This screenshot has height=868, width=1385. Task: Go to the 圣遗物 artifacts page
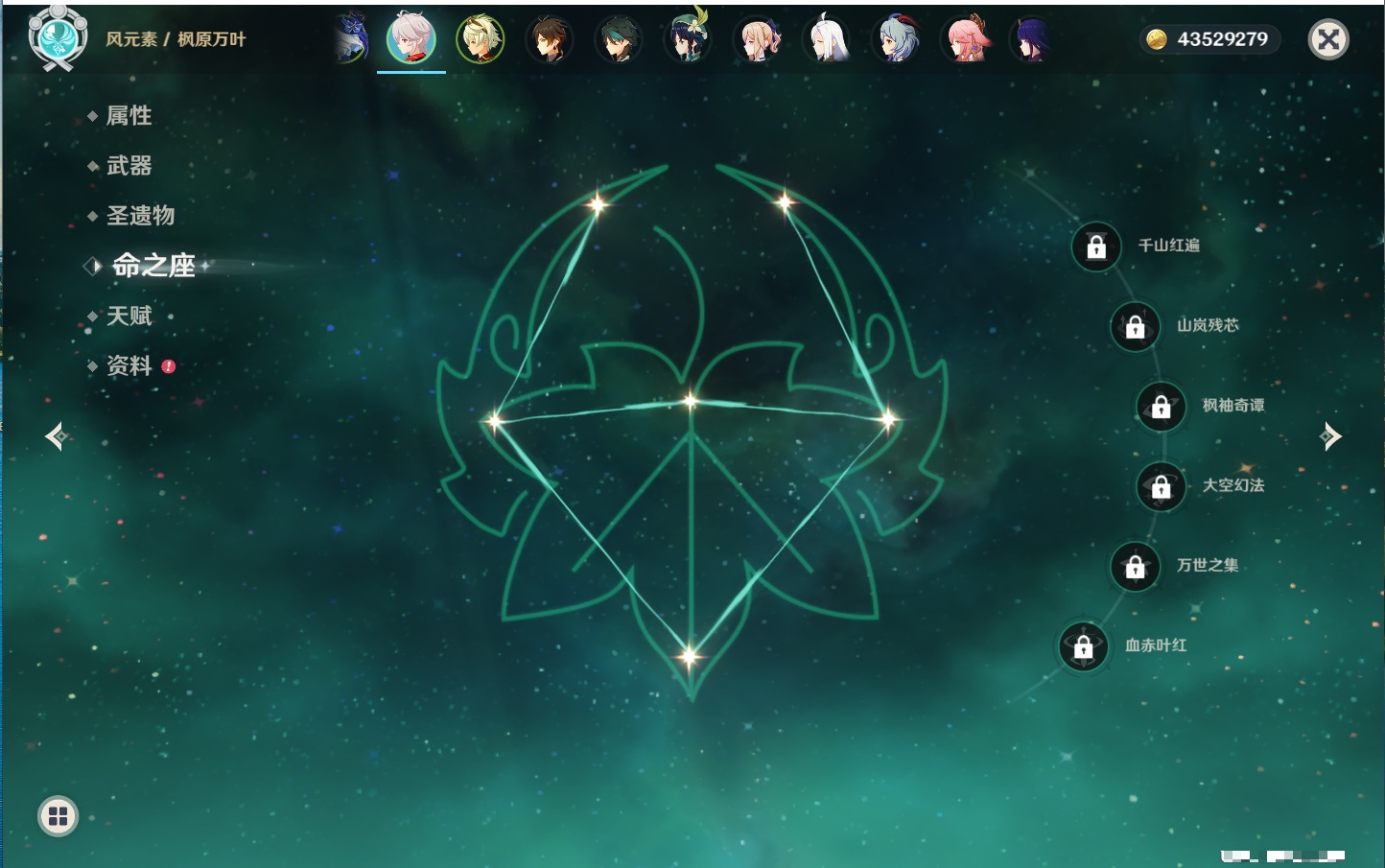[140, 216]
